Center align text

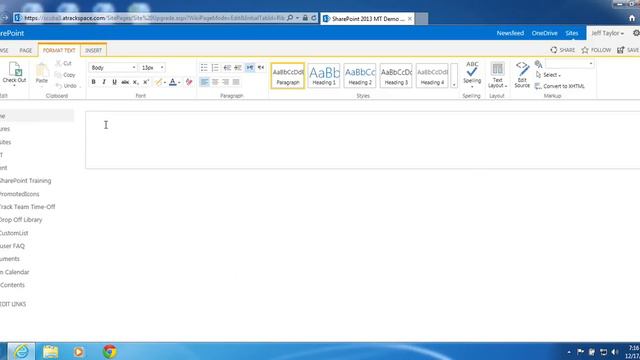tap(215, 82)
